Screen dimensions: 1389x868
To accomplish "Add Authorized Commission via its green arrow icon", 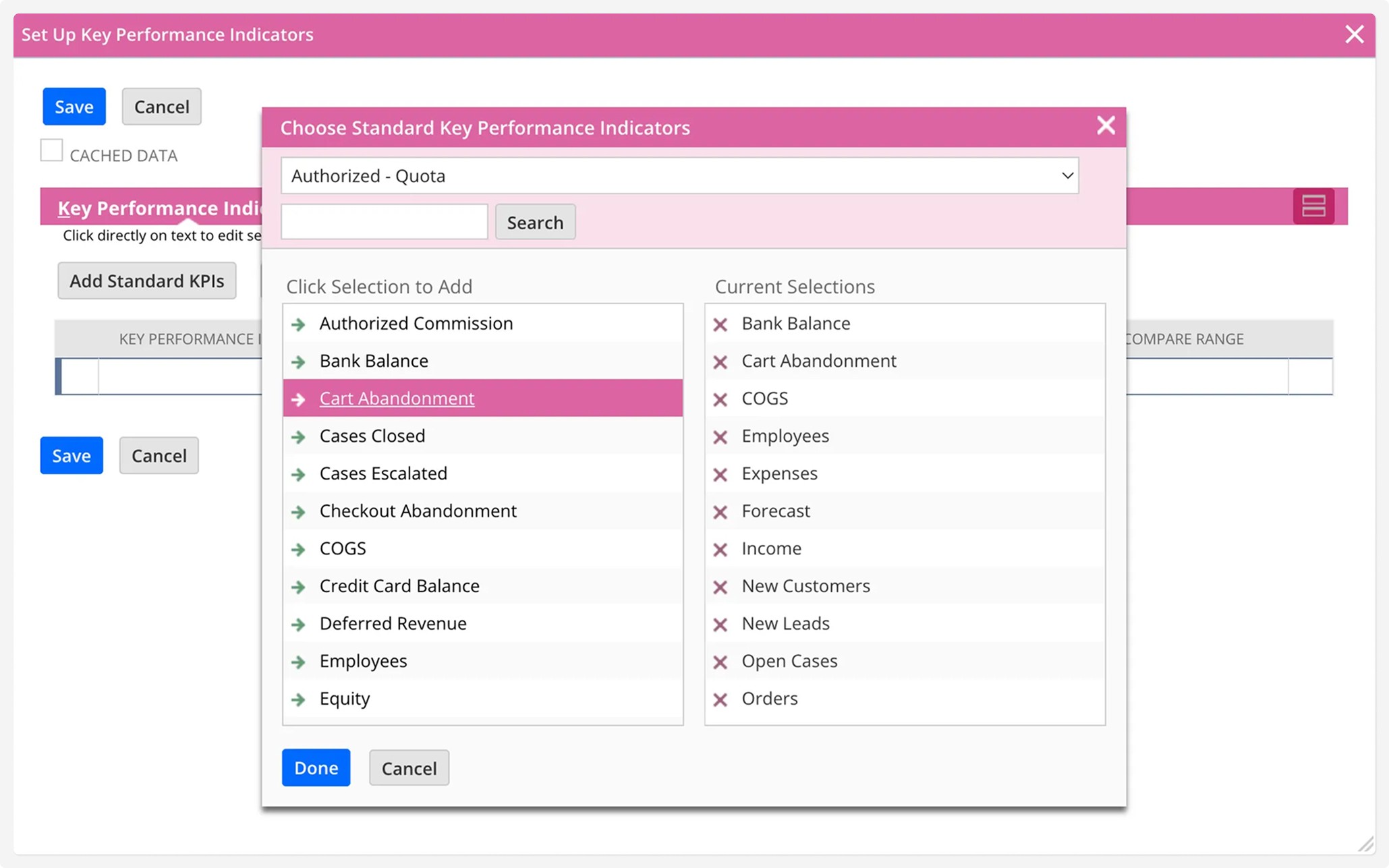I will click(299, 324).
